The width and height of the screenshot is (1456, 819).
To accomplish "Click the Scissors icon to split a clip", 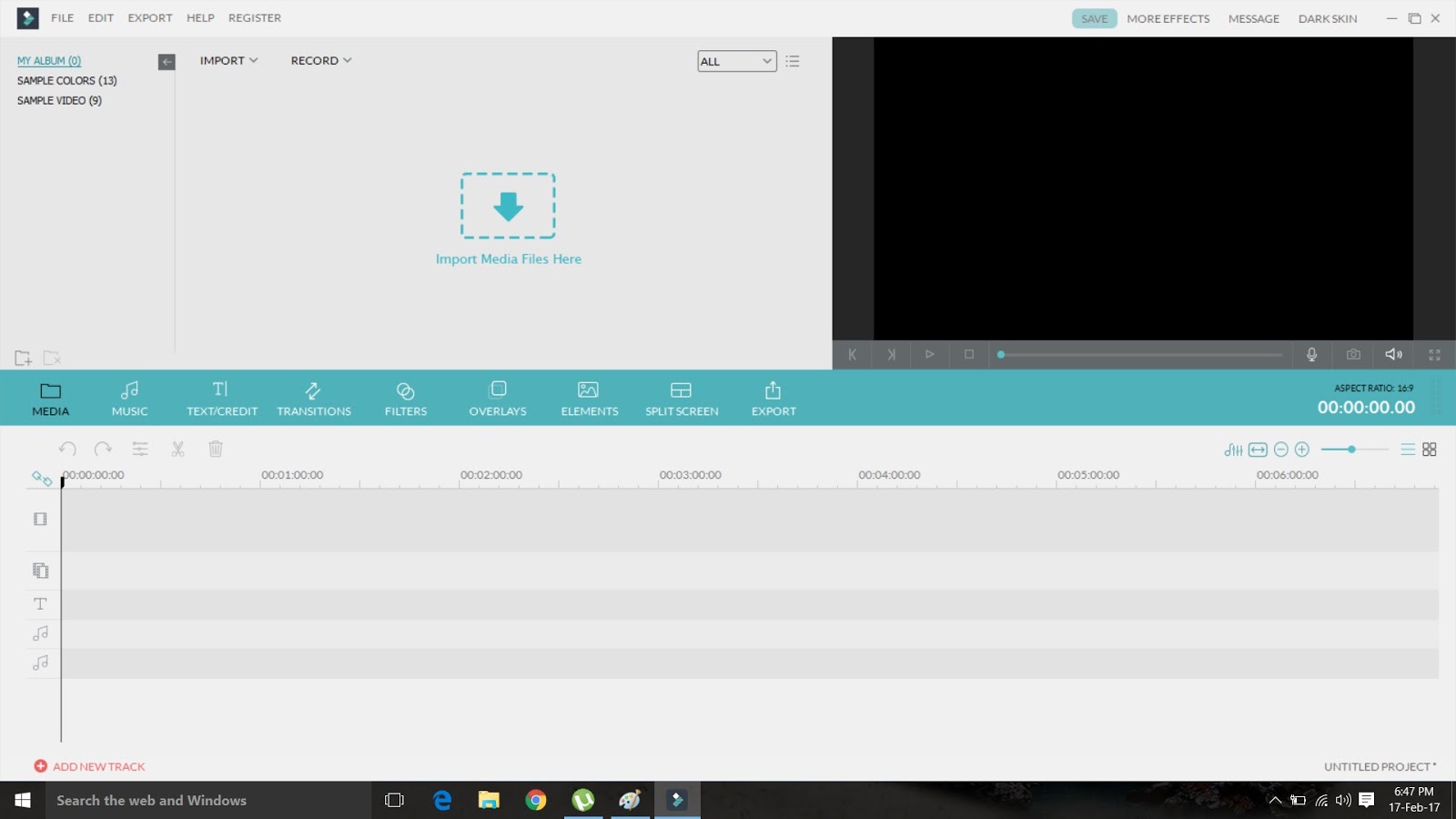I will coord(177,449).
